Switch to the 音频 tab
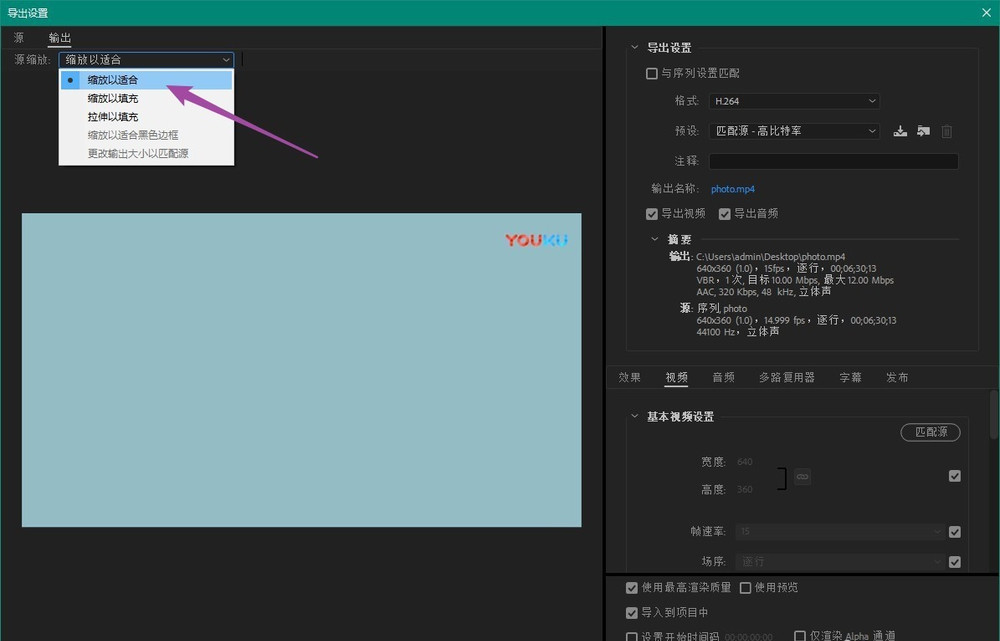The width and height of the screenshot is (1000, 641). (723, 378)
